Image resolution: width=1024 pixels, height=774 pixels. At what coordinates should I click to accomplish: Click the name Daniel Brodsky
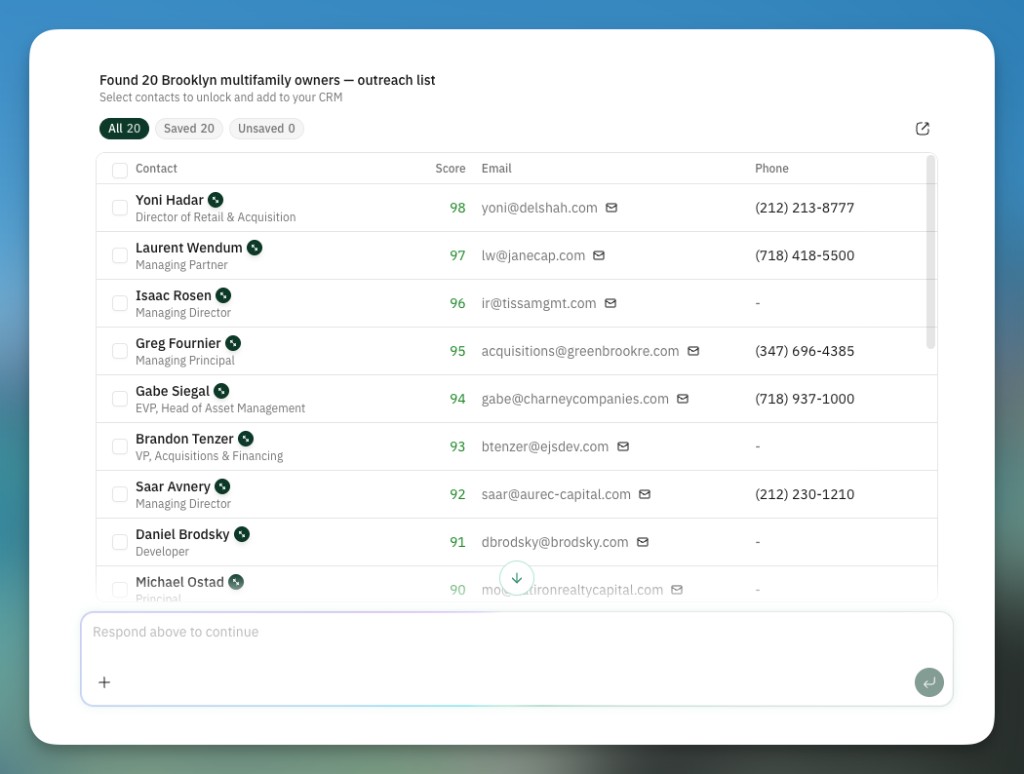click(x=182, y=534)
